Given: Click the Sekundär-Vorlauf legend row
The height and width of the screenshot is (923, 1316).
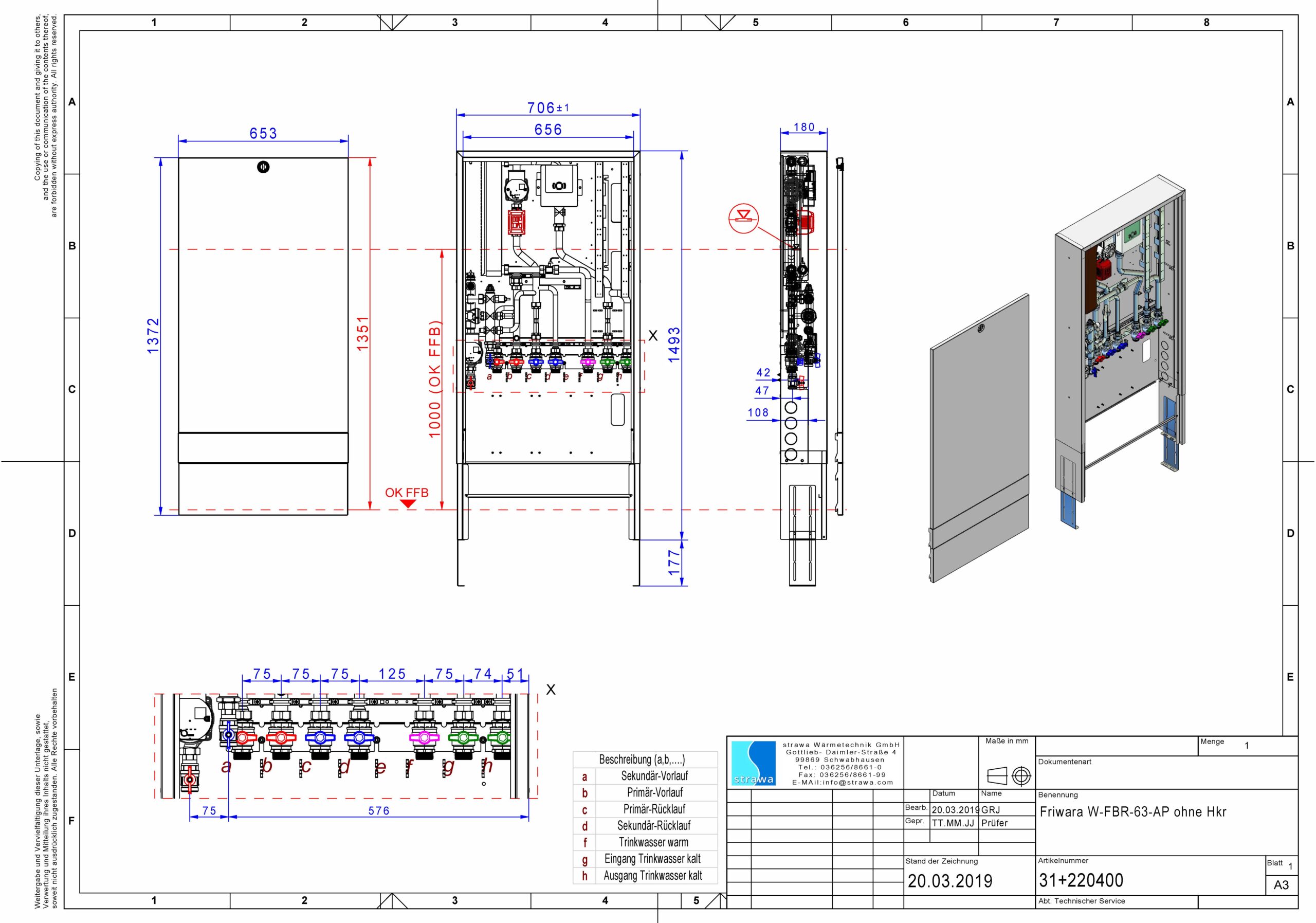Looking at the screenshot, I should (x=645, y=775).
